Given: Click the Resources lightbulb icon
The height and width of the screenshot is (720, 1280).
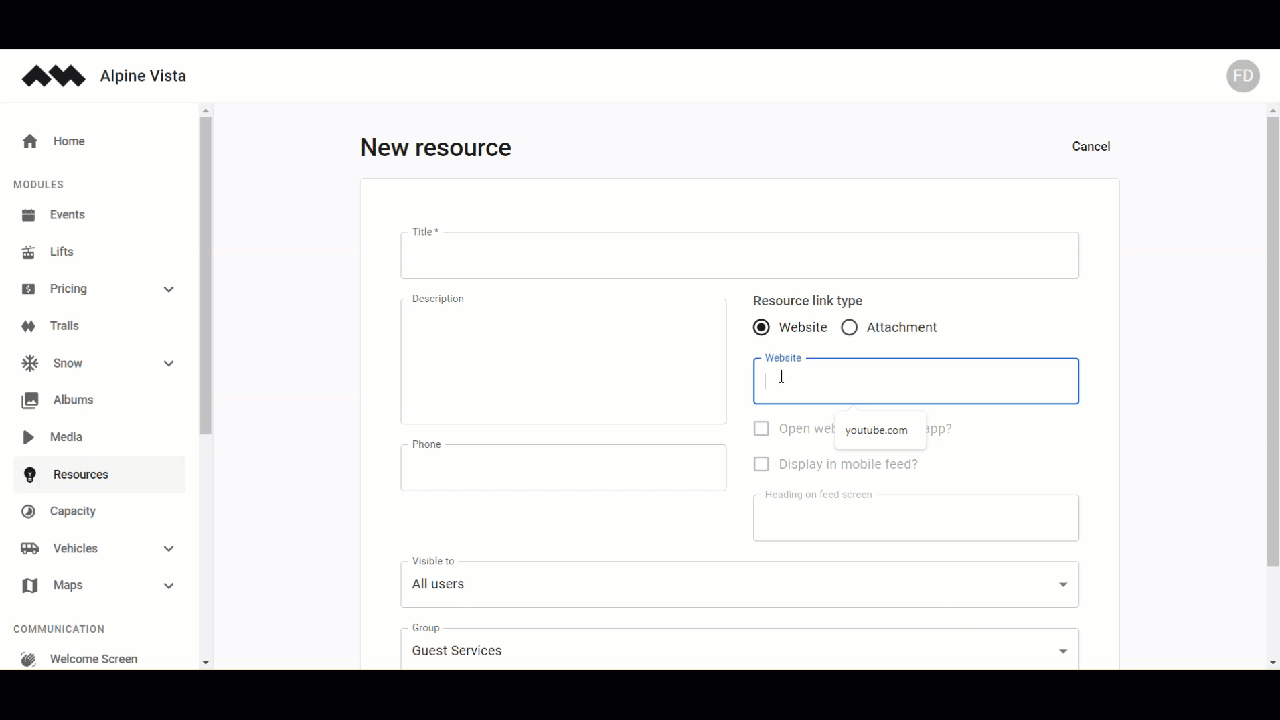Looking at the screenshot, I should coord(30,475).
